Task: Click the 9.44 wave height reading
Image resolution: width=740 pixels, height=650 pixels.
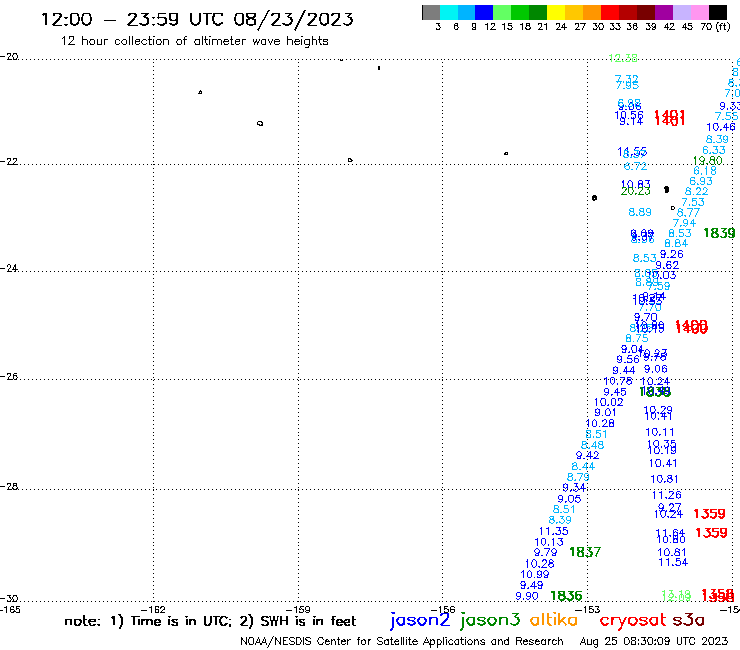Action: (x=624, y=371)
